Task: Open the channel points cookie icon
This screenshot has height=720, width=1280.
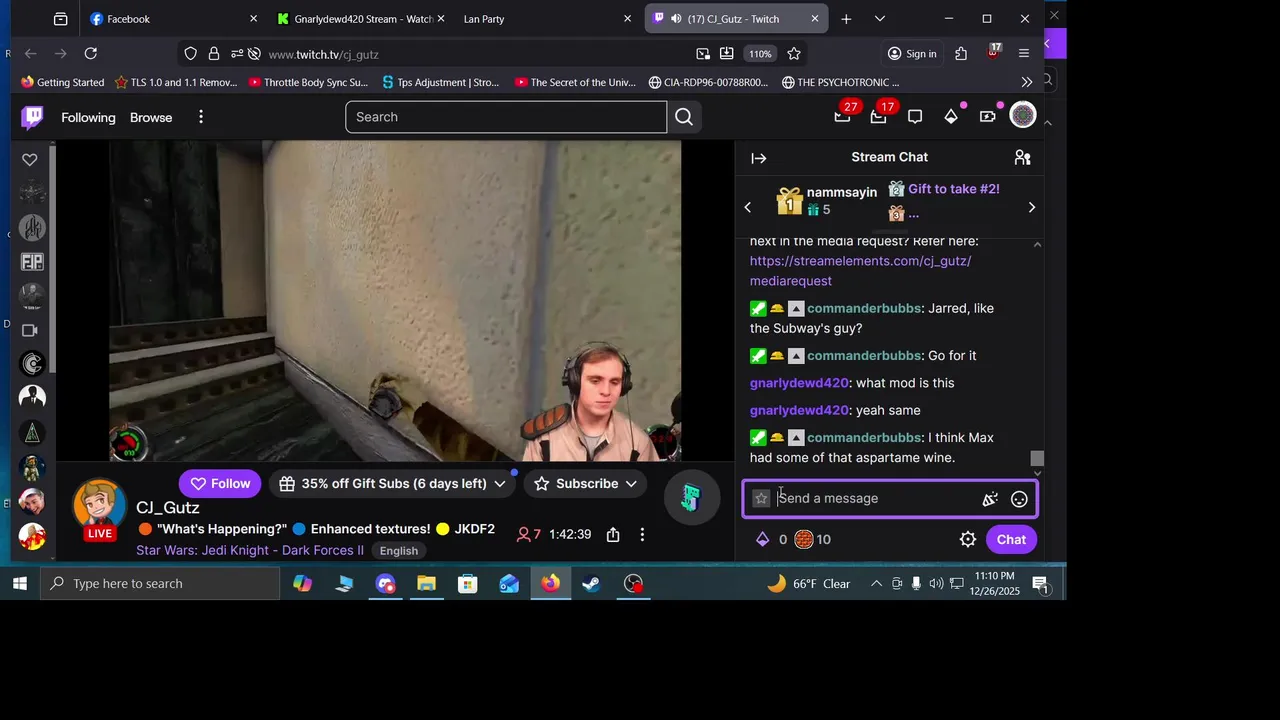Action: (804, 540)
